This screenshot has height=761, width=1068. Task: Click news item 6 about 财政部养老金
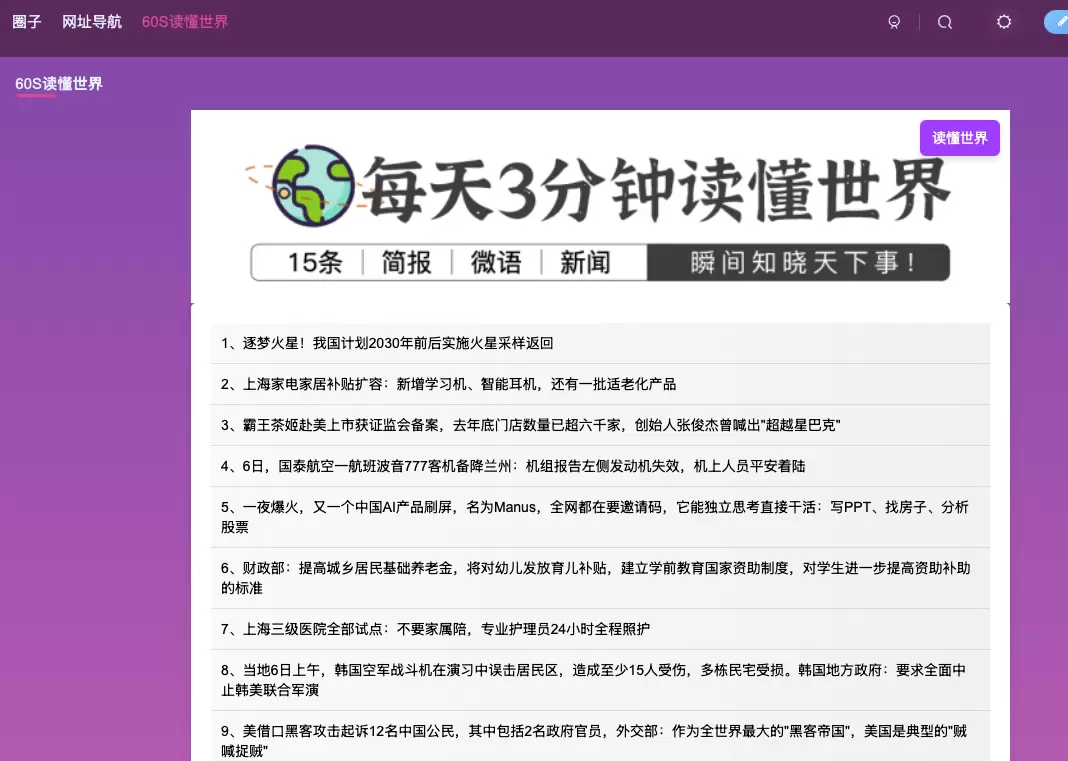[600, 578]
